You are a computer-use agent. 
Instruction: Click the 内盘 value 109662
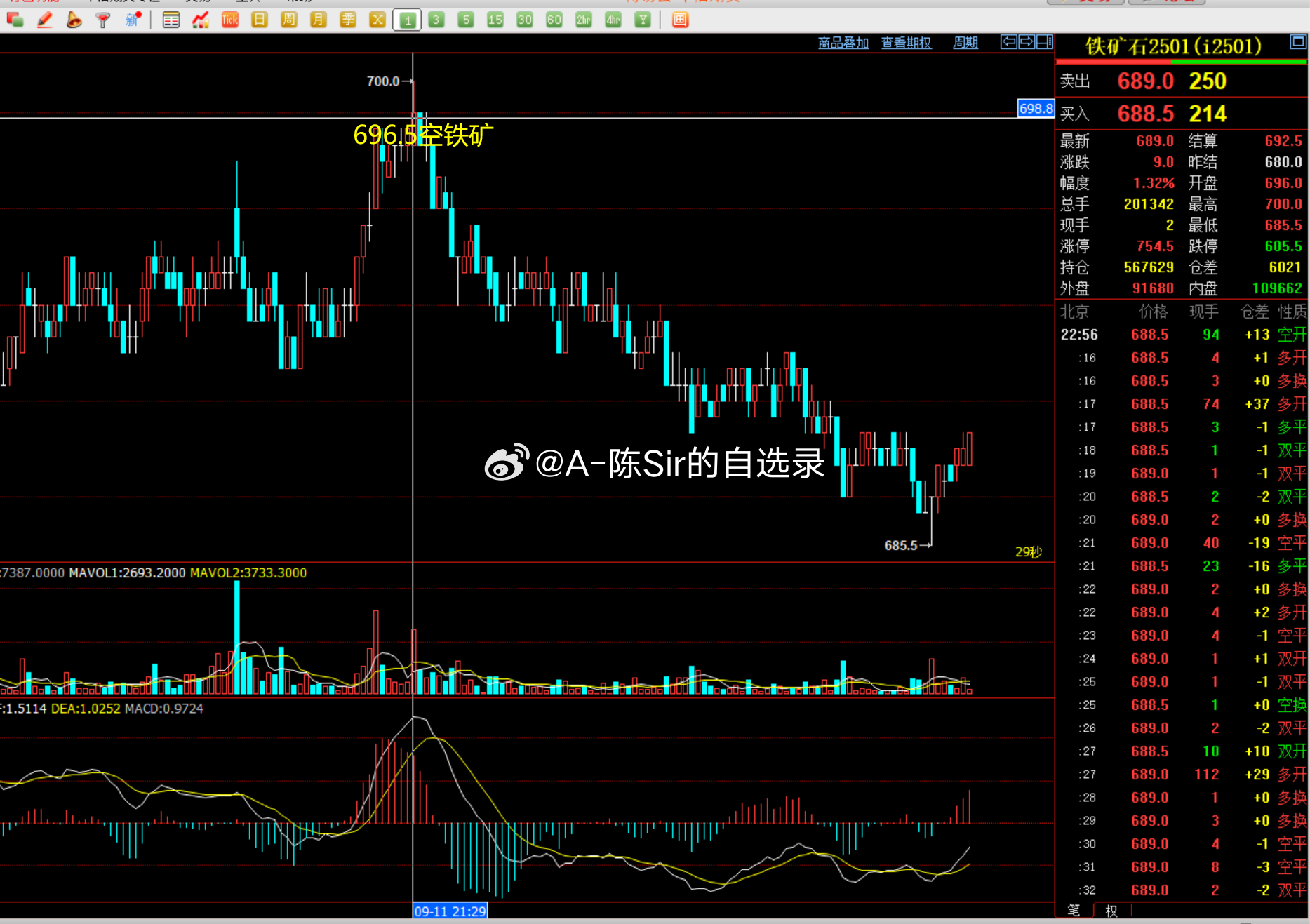1277,288
